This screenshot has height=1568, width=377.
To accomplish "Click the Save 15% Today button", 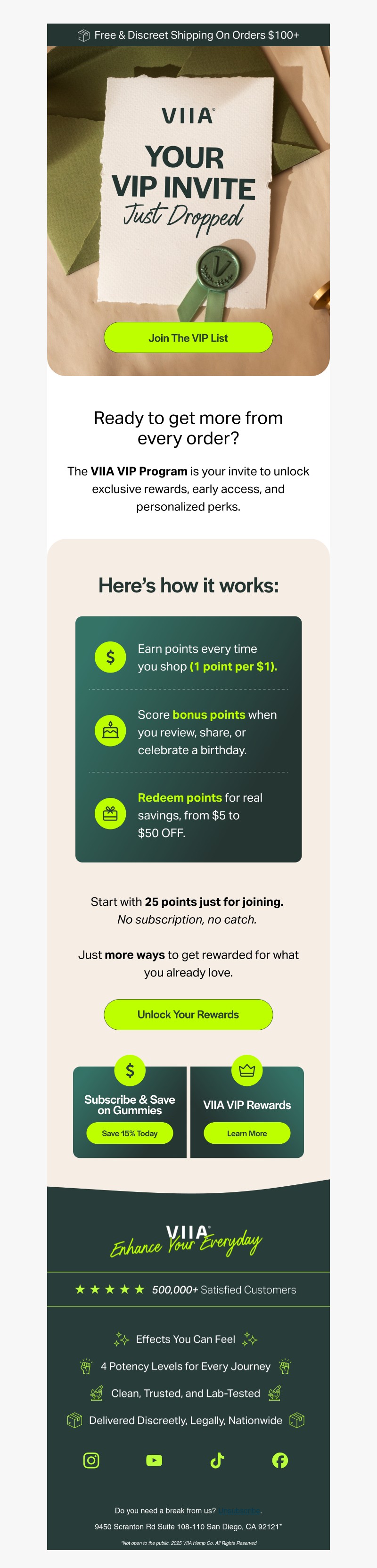I will click(x=130, y=1133).
